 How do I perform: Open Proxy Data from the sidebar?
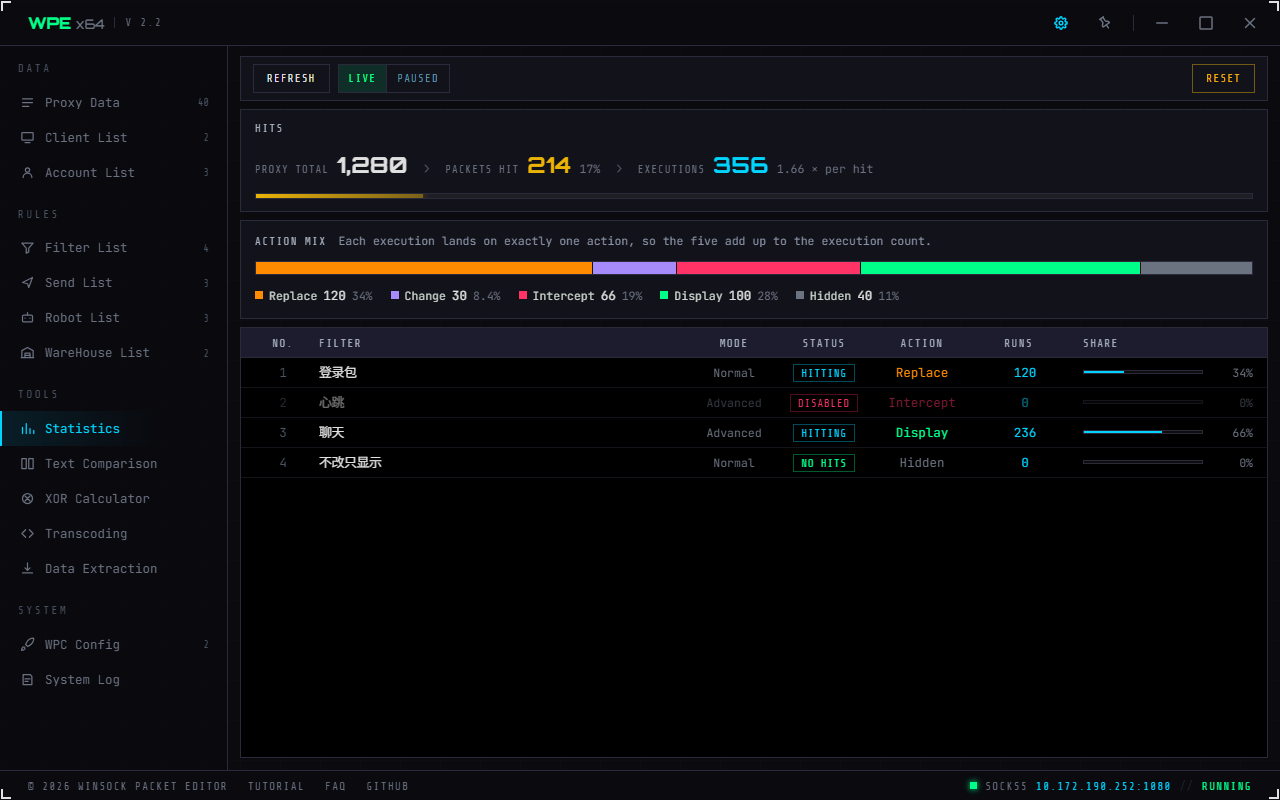(114, 103)
